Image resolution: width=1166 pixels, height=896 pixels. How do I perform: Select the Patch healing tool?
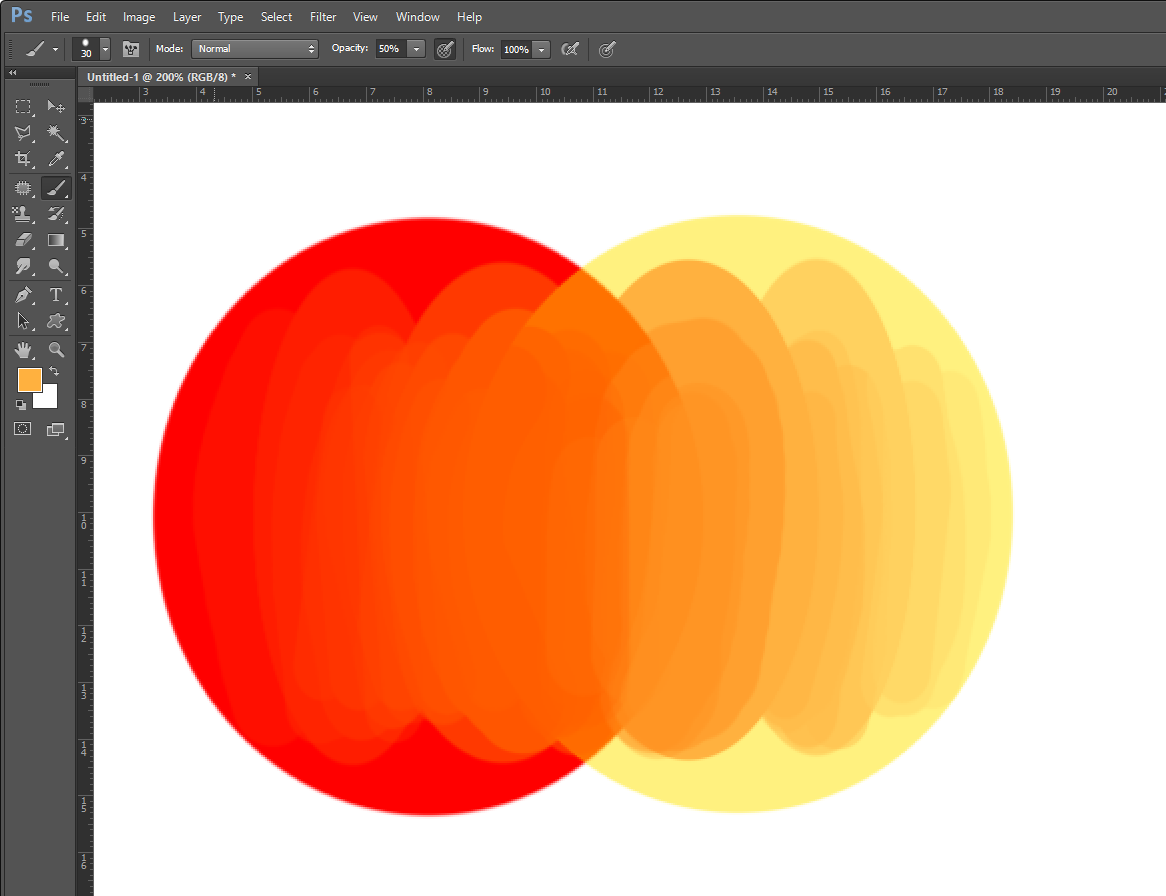pyautogui.click(x=23, y=188)
